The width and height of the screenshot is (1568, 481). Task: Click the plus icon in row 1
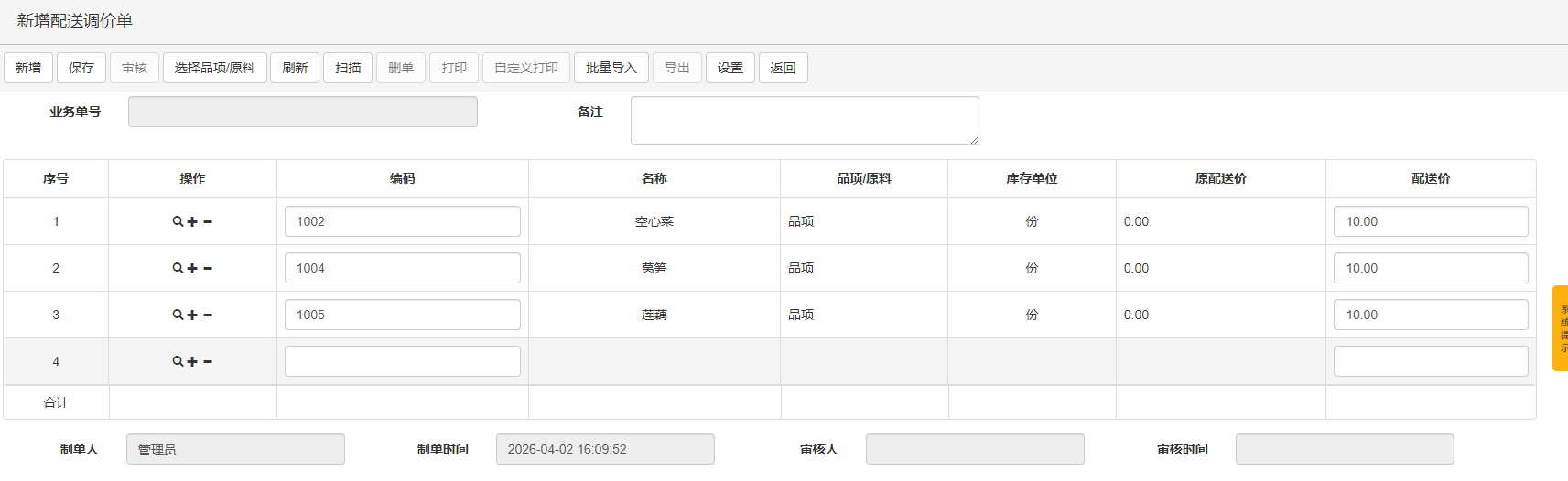click(192, 221)
